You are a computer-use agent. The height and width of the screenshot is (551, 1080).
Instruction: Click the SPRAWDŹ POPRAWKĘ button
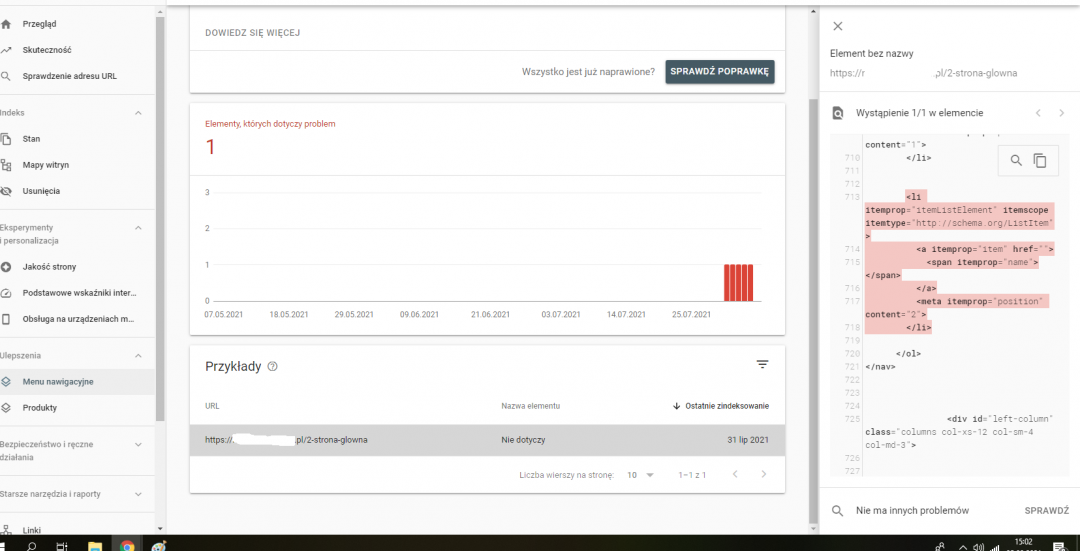pos(720,72)
